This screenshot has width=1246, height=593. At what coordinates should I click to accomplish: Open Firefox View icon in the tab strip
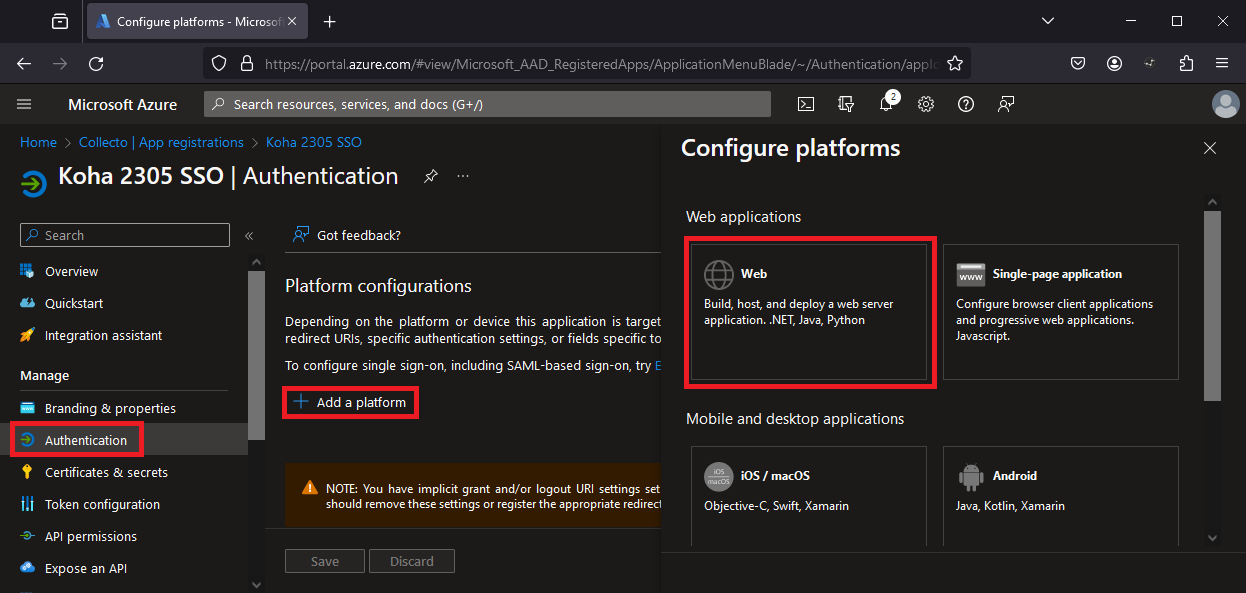[60, 21]
